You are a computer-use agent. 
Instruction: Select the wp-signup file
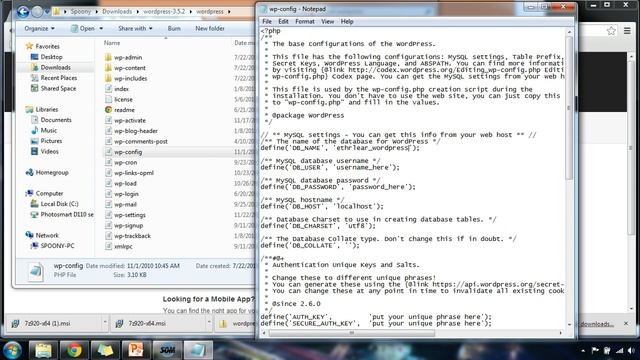(129, 225)
